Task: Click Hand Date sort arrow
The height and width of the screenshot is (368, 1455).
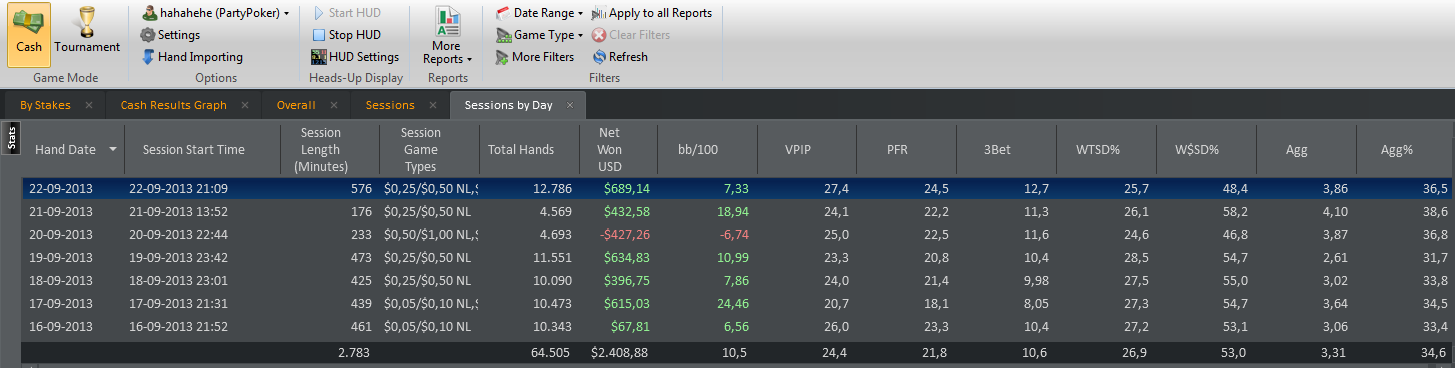Action: [113, 149]
